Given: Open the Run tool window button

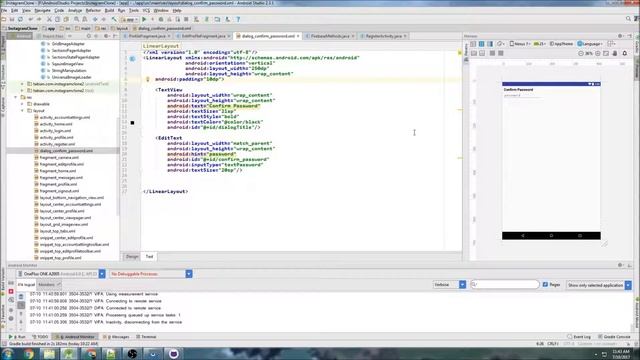Looking at the screenshot, I should 17,337.
